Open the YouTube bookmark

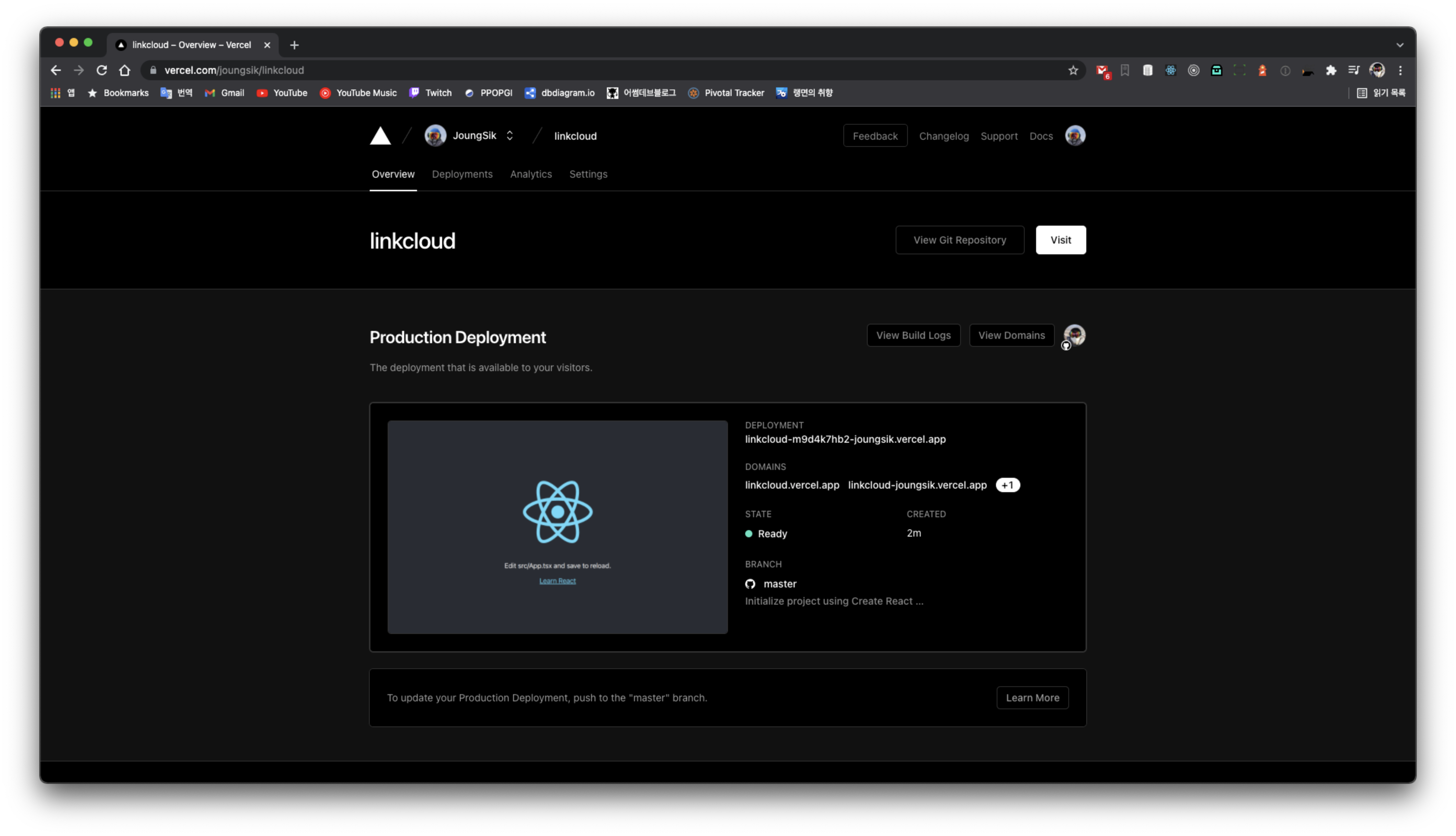coord(281,93)
